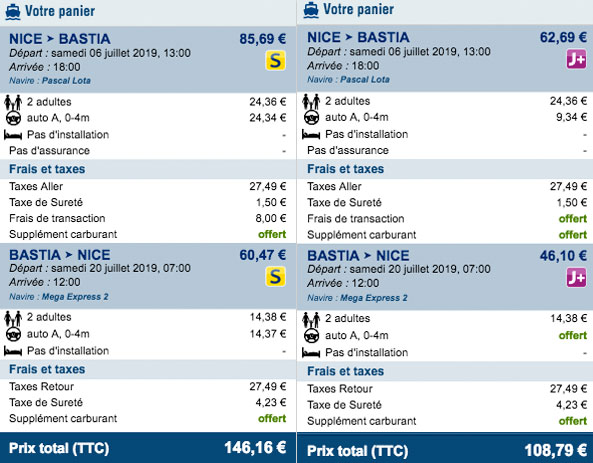593x463 pixels.
Task: Click the ferry icon in right panier header
Action: pyautogui.click(x=311, y=10)
